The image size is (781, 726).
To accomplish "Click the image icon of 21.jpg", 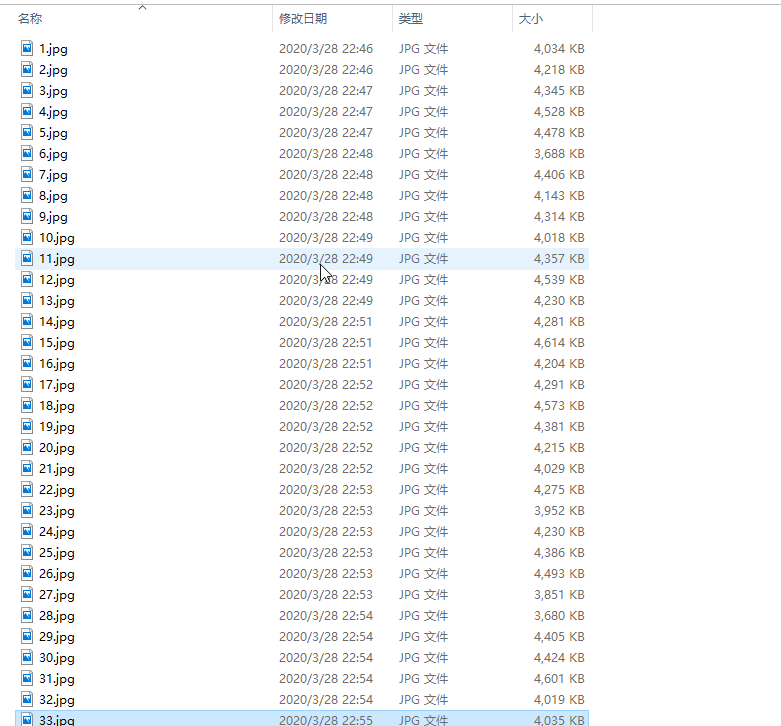I will tap(27, 468).
